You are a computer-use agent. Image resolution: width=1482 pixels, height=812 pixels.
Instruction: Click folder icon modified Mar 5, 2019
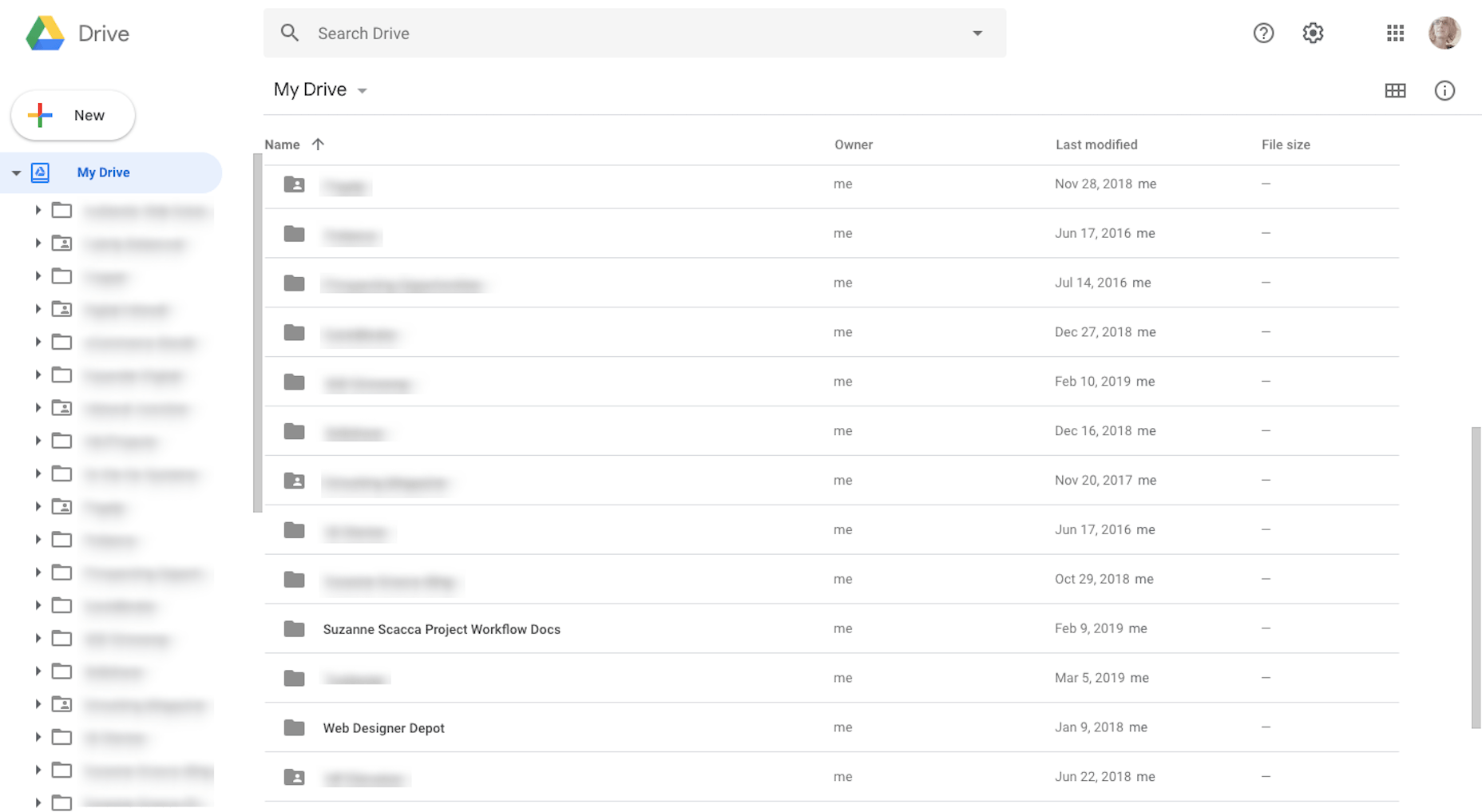click(x=295, y=679)
